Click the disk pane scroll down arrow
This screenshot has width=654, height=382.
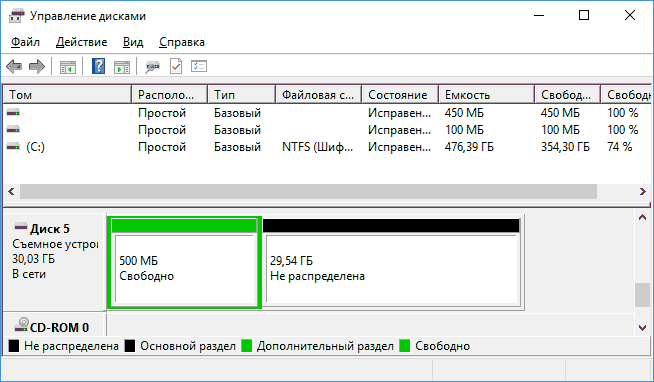pyautogui.click(x=642, y=327)
